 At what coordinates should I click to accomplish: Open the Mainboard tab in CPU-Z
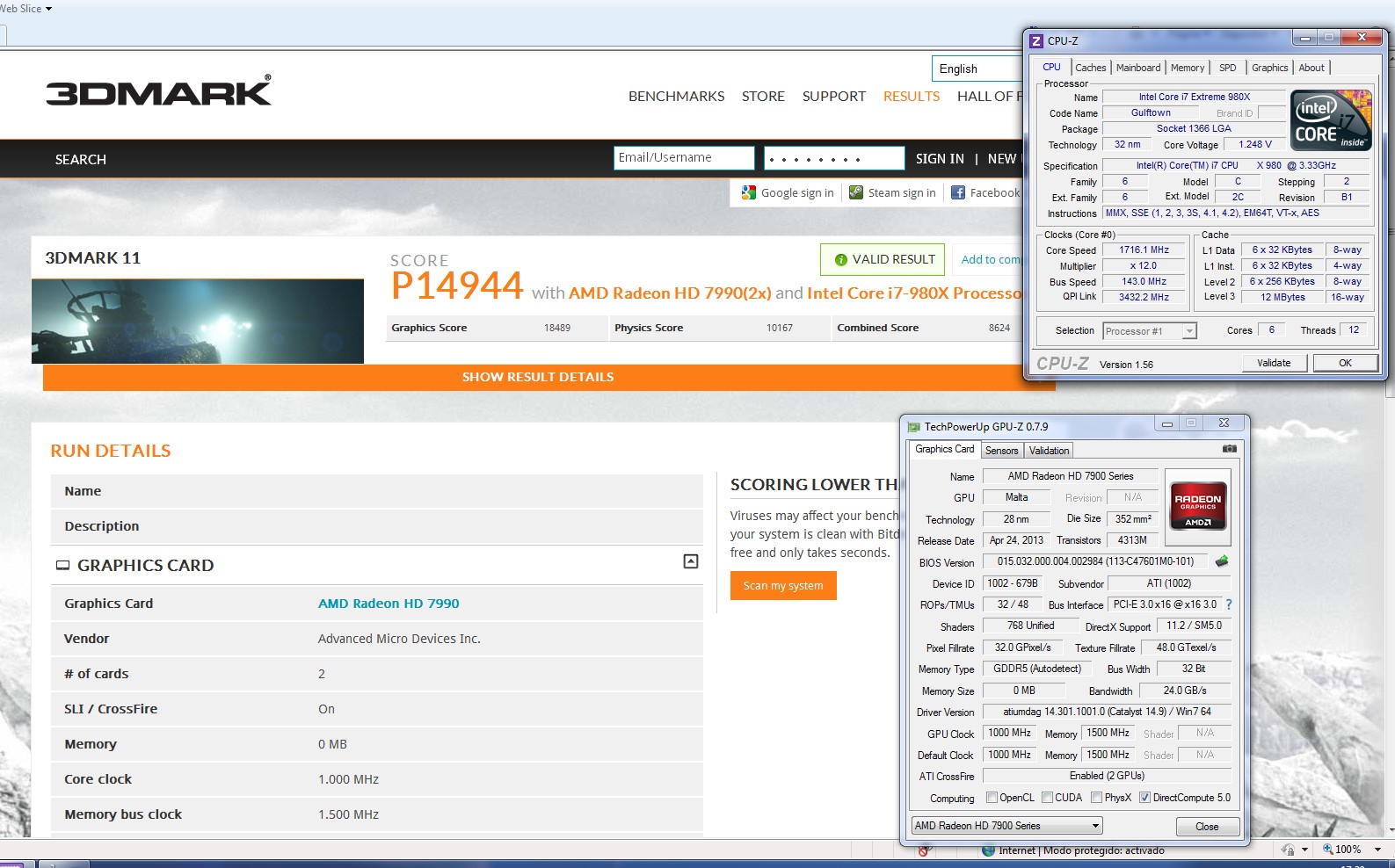(1138, 68)
